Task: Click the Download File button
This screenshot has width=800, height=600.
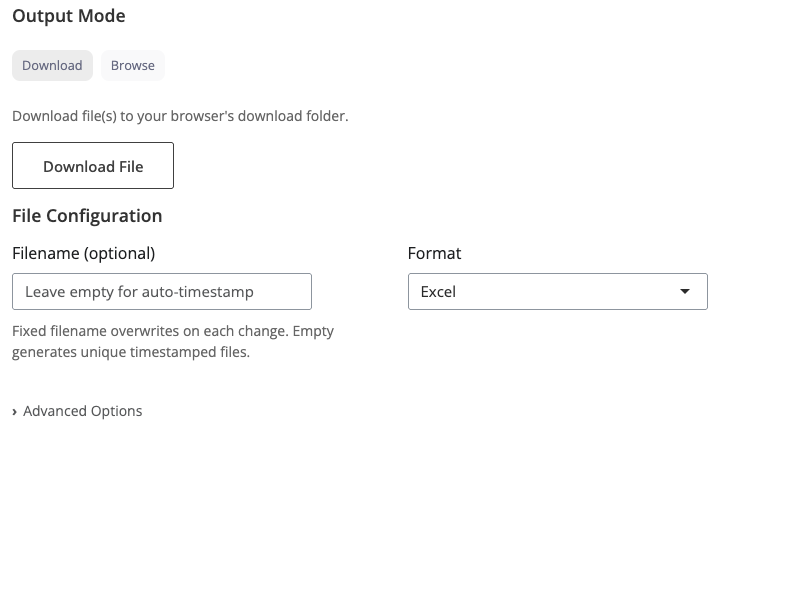Action: 93,165
